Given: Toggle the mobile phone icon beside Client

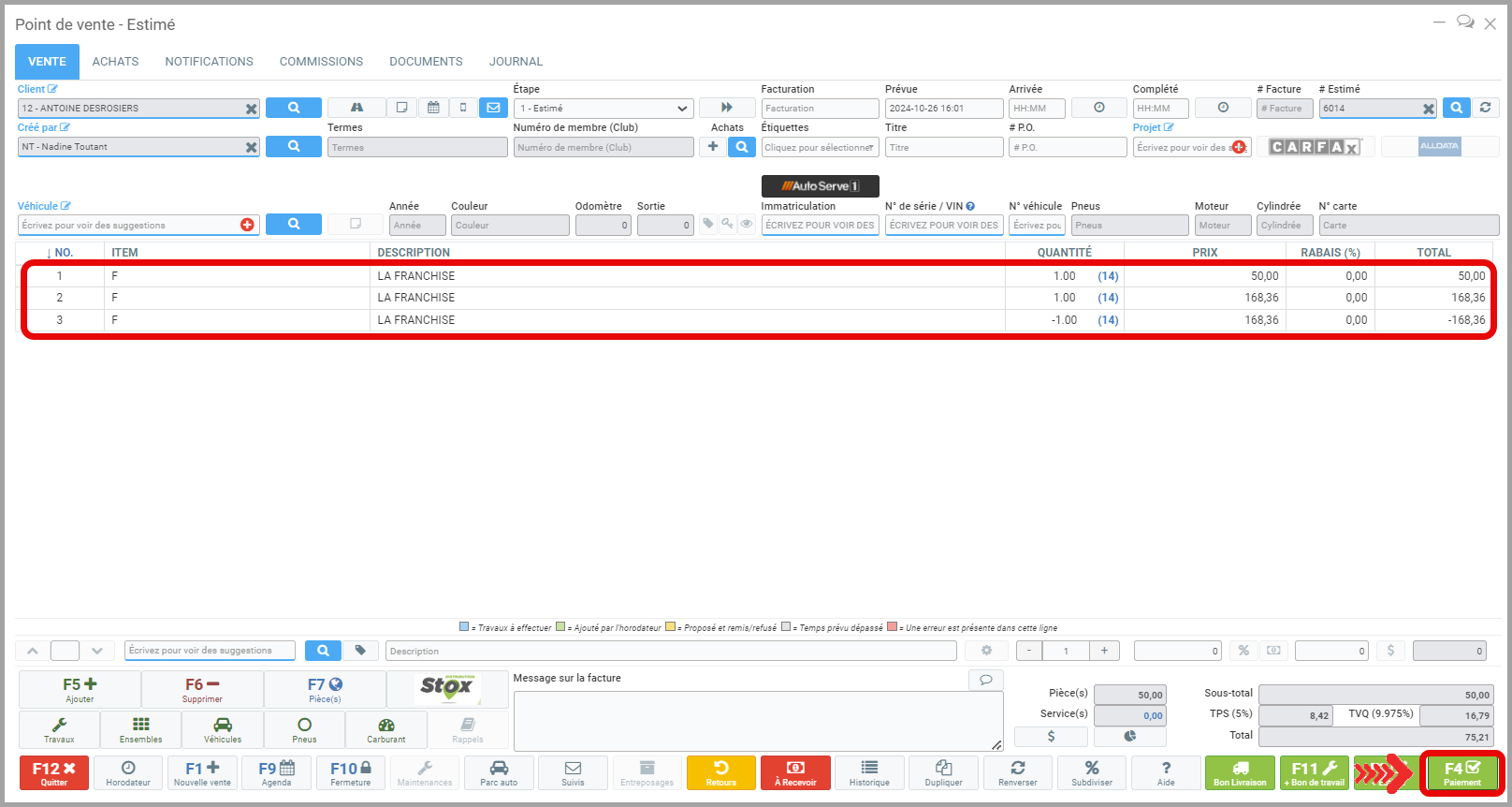Looking at the screenshot, I should [x=463, y=108].
